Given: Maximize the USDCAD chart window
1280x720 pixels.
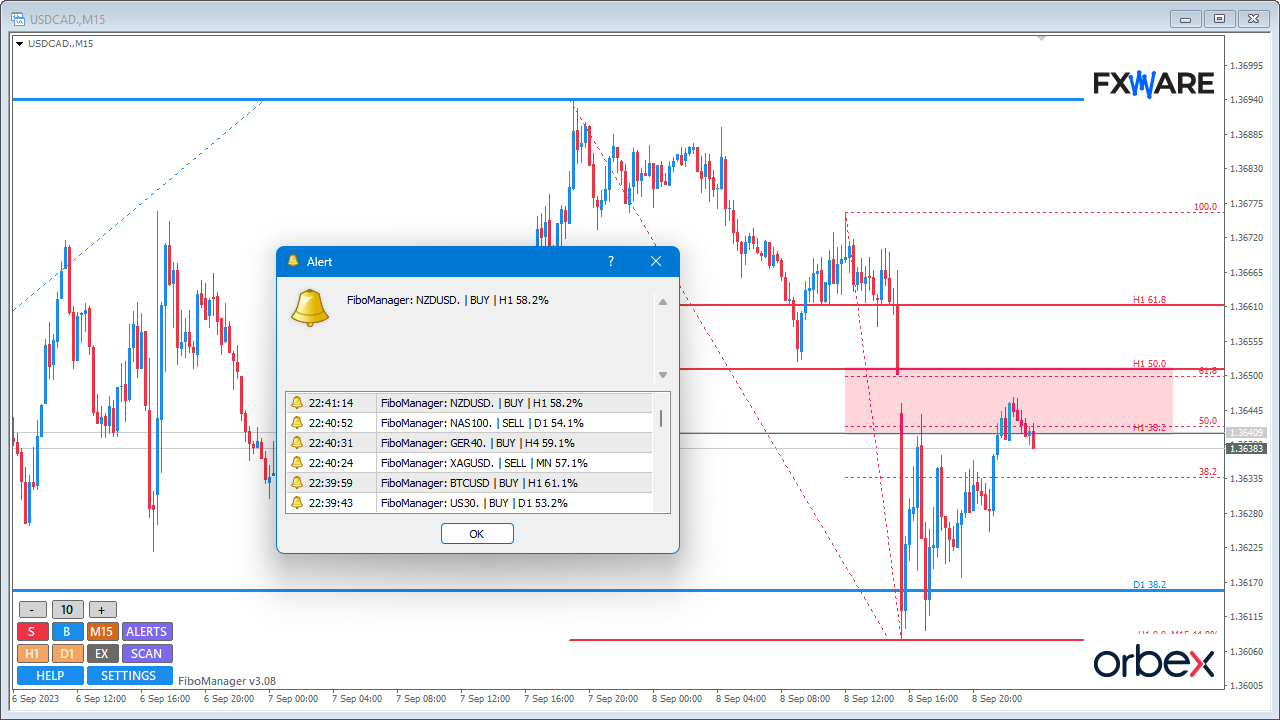Looking at the screenshot, I should 1220,18.
